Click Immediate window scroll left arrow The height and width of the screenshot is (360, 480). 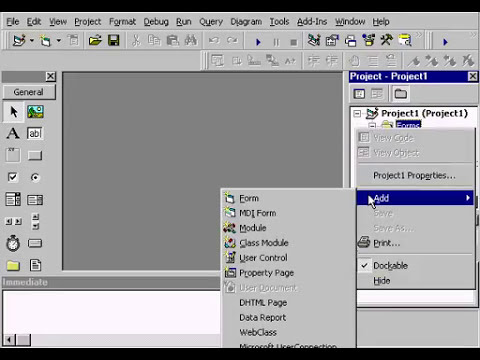pos(9,340)
